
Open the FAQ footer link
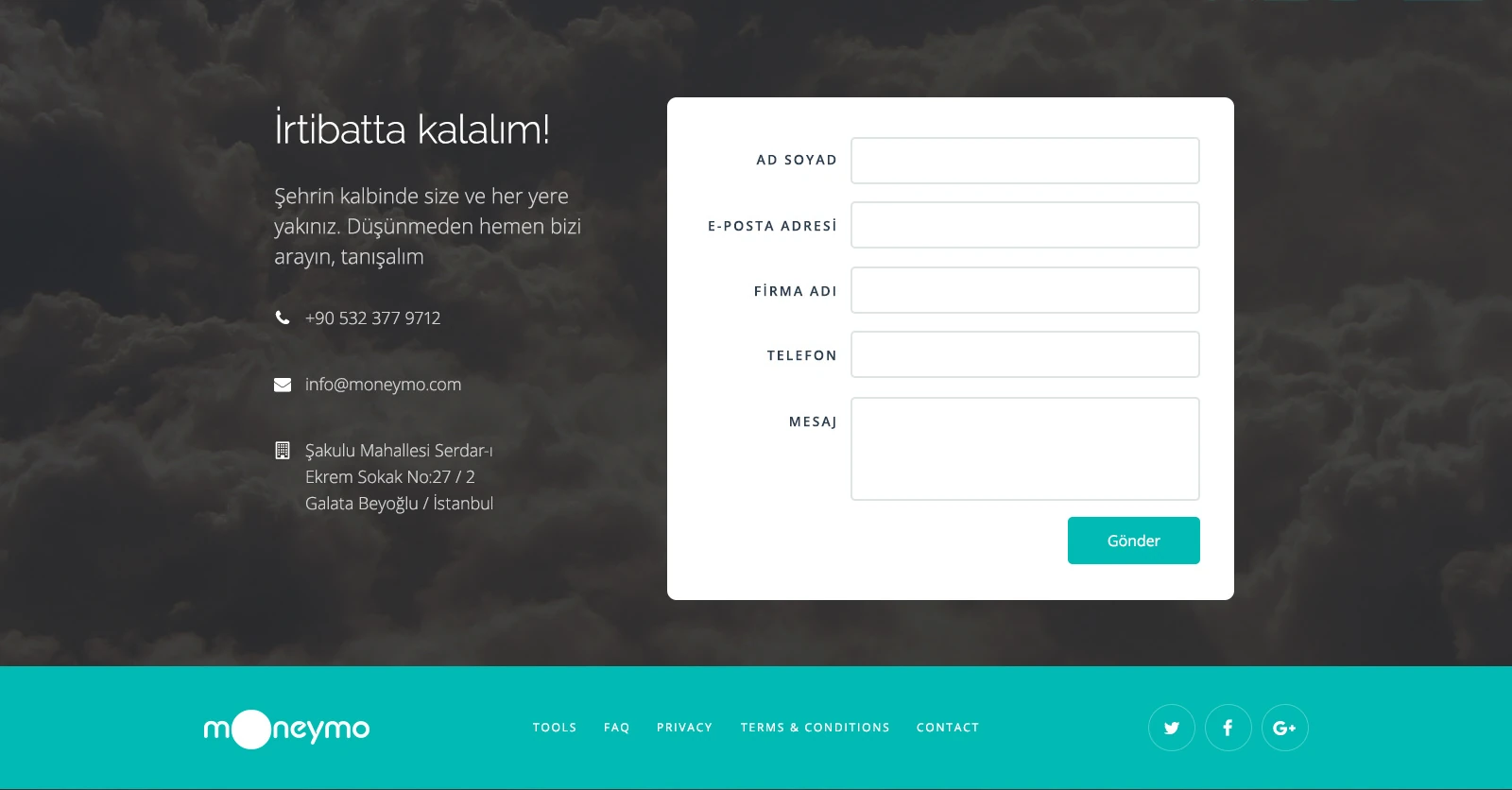click(x=617, y=728)
